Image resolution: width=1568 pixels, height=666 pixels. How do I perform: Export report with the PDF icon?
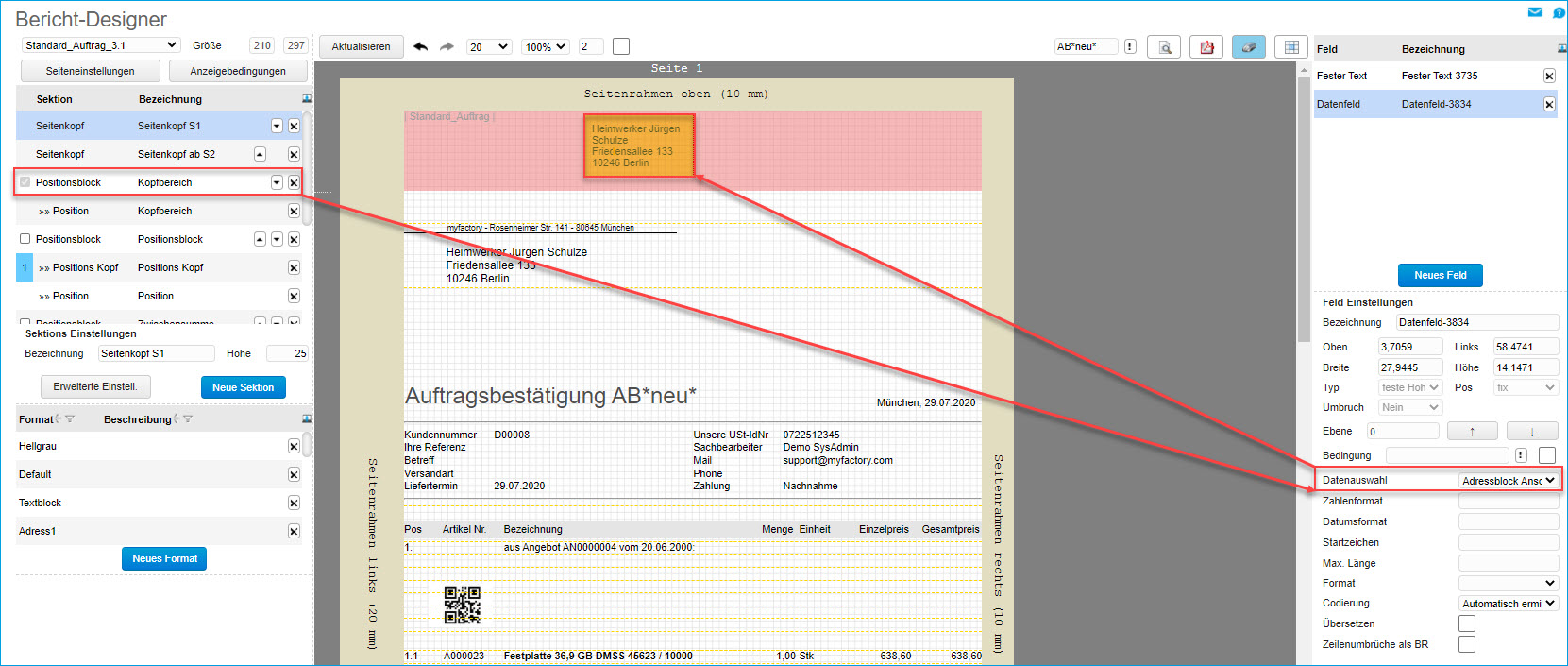click(x=1206, y=47)
